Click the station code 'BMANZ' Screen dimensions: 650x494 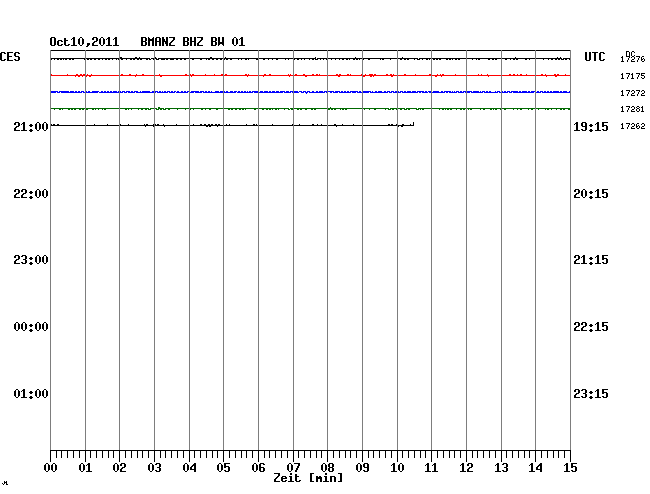[158, 42]
